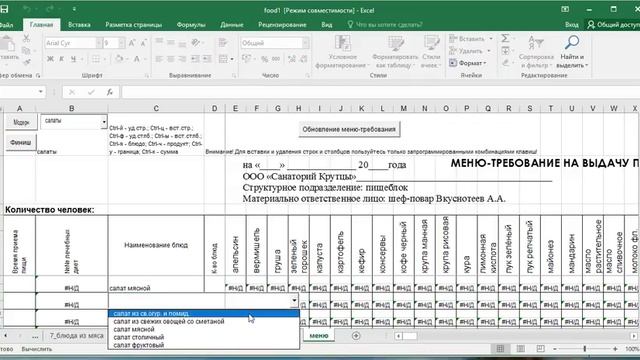Click the Удалить cells button

pos(467,51)
